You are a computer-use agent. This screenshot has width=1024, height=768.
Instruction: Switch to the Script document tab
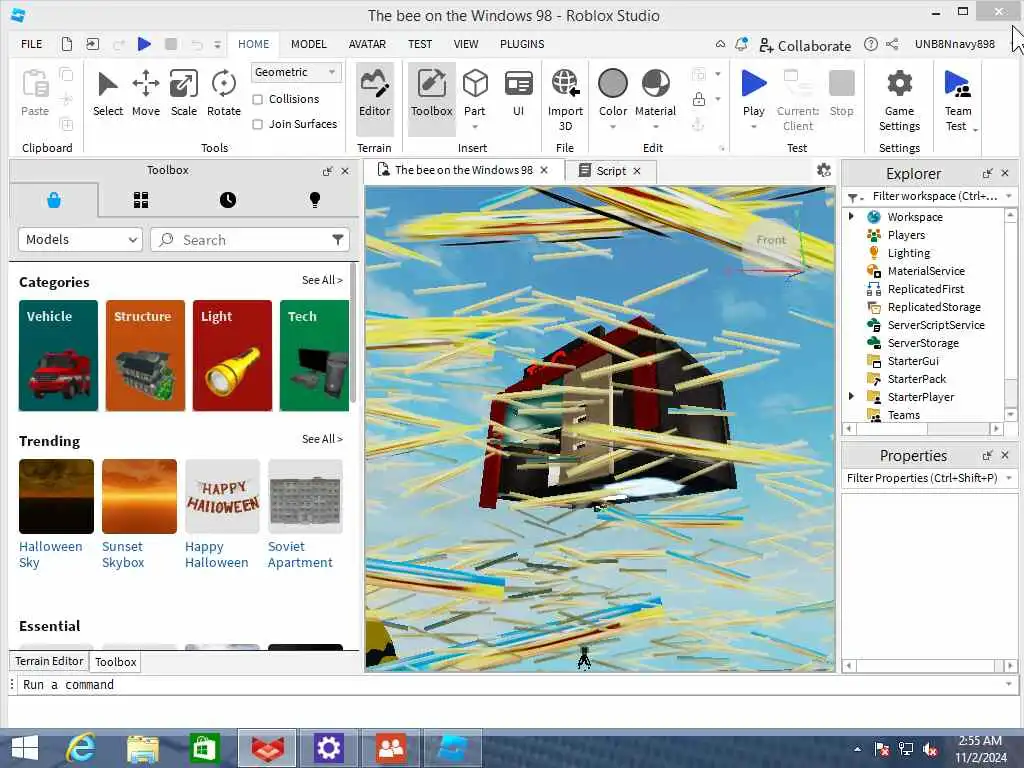pos(610,170)
